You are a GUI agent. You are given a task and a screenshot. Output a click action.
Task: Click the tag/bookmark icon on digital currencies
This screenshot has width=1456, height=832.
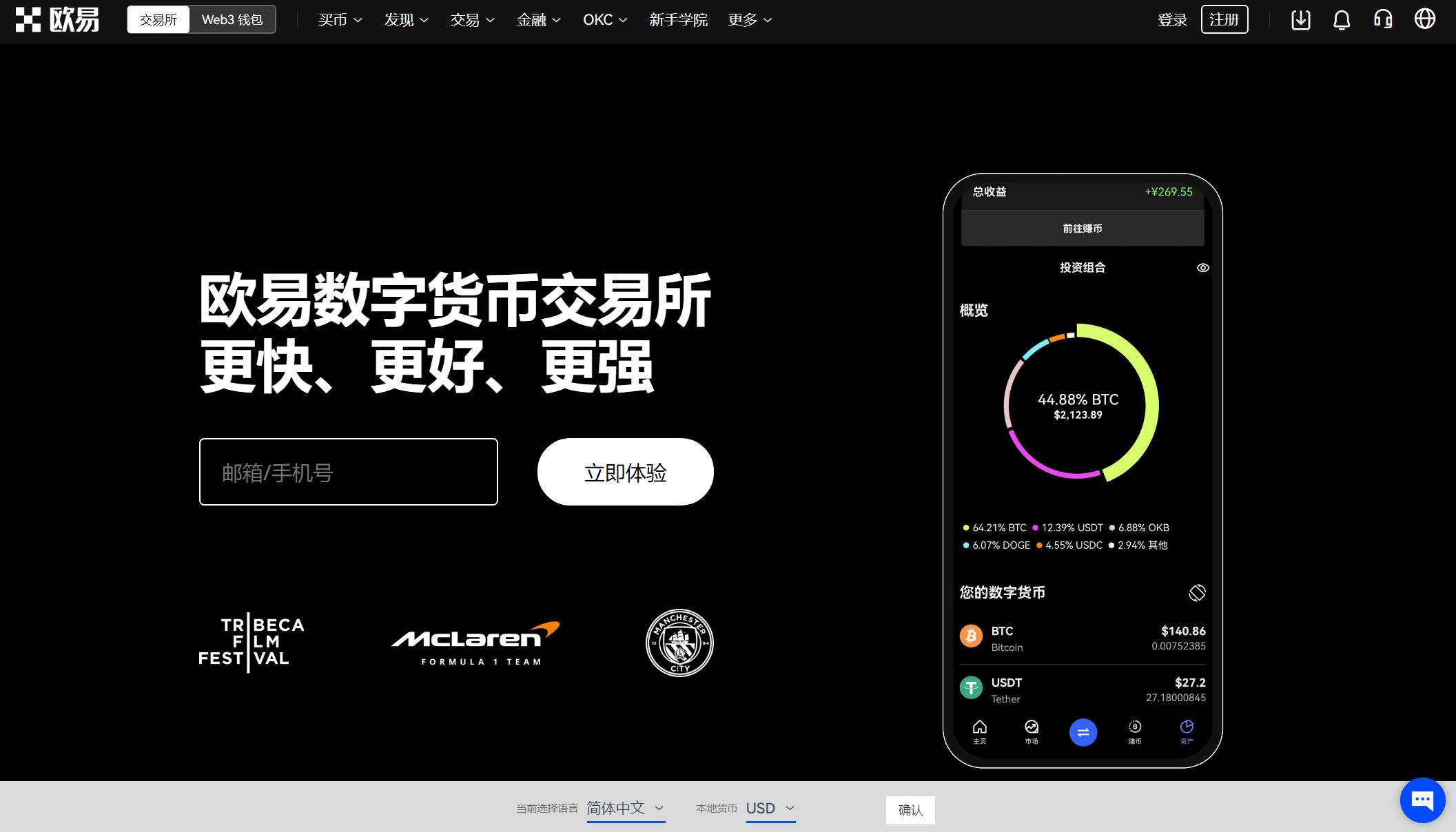click(1196, 590)
